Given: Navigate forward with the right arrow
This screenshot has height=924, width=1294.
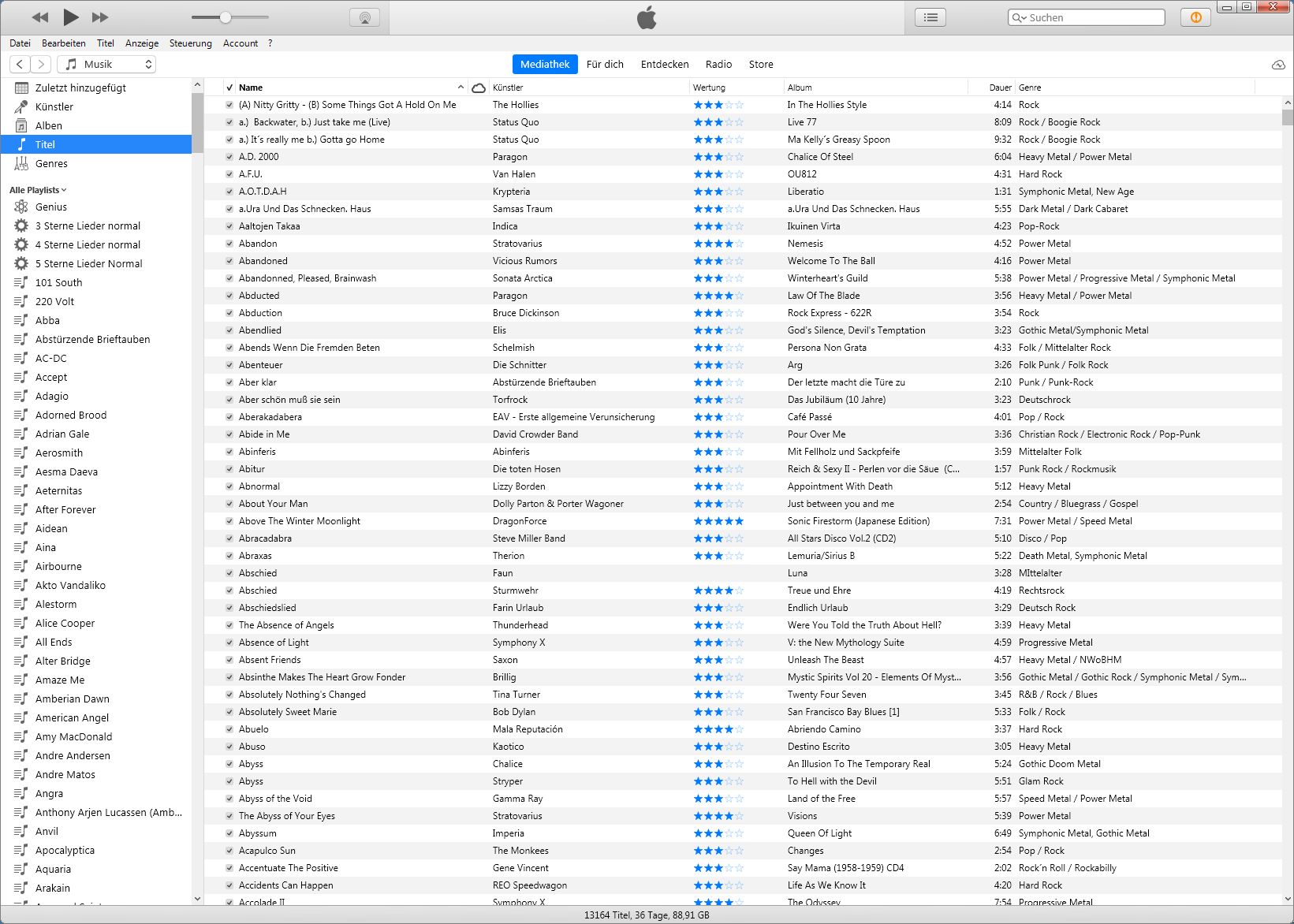Looking at the screenshot, I should (x=41, y=65).
